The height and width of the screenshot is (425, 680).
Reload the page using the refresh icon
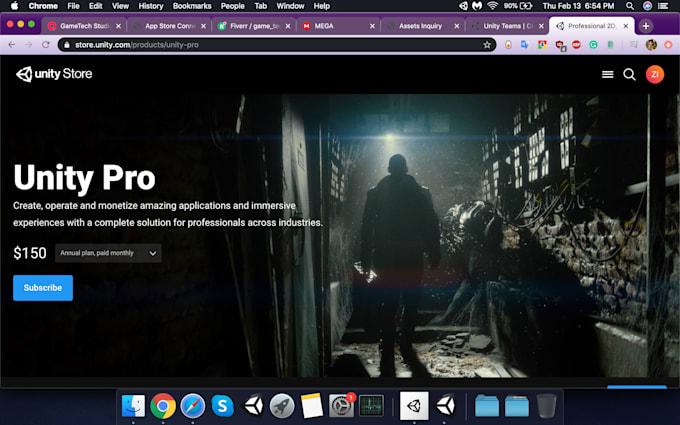(46, 45)
